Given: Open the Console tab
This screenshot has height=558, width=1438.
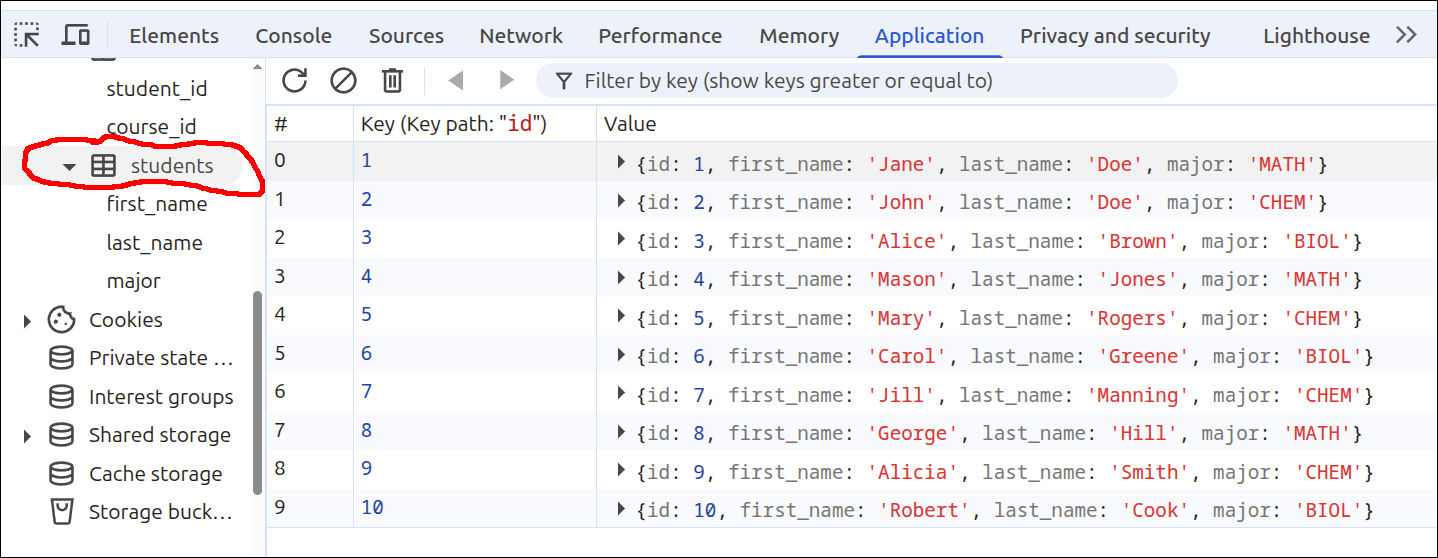Looking at the screenshot, I should pos(293,36).
